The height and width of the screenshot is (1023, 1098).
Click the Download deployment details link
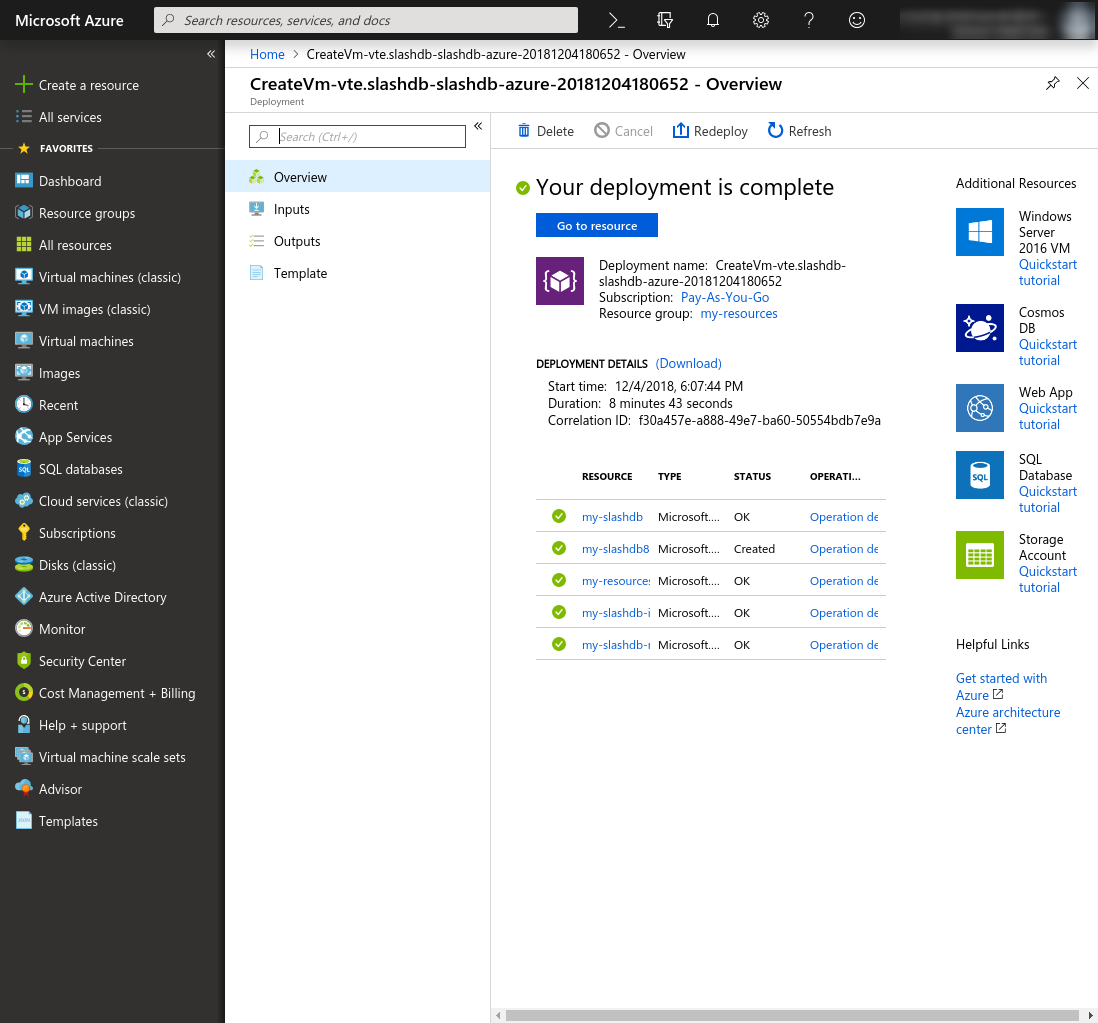pyautogui.click(x=689, y=363)
